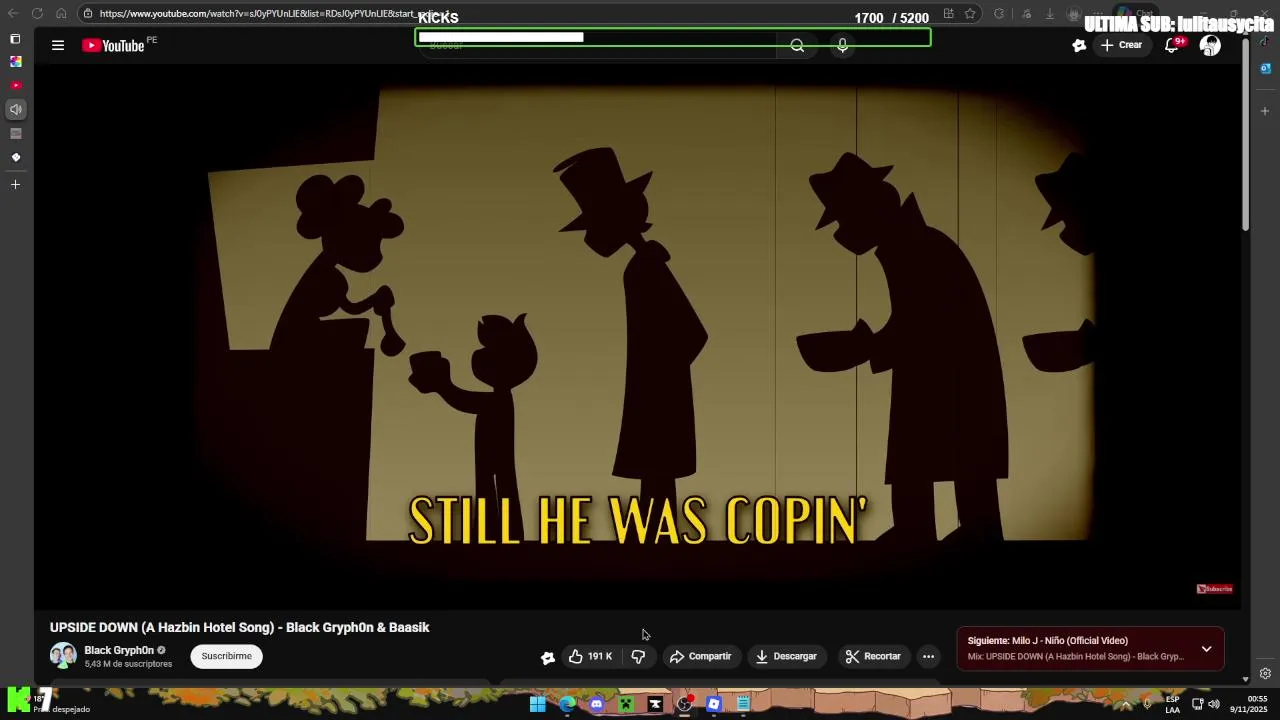Like the video with 191 K thumbs-up

coord(590,656)
